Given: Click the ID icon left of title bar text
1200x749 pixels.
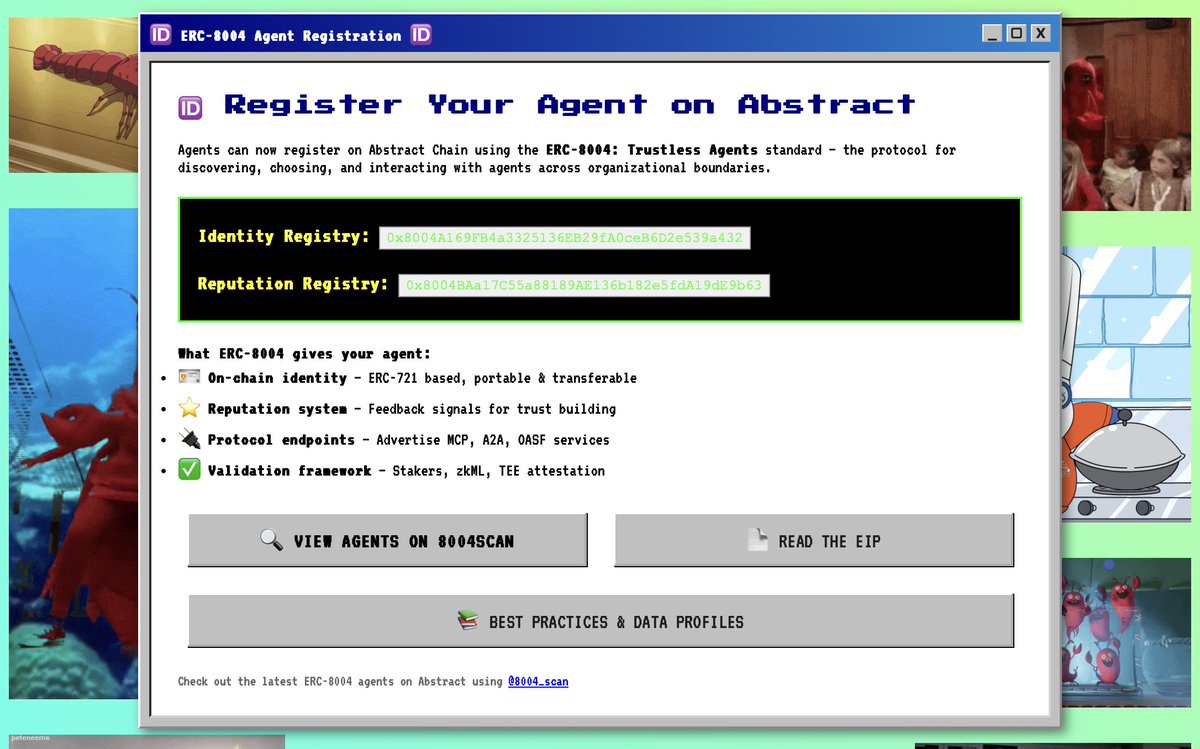Looking at the screenshot, I should coord(161,35).
